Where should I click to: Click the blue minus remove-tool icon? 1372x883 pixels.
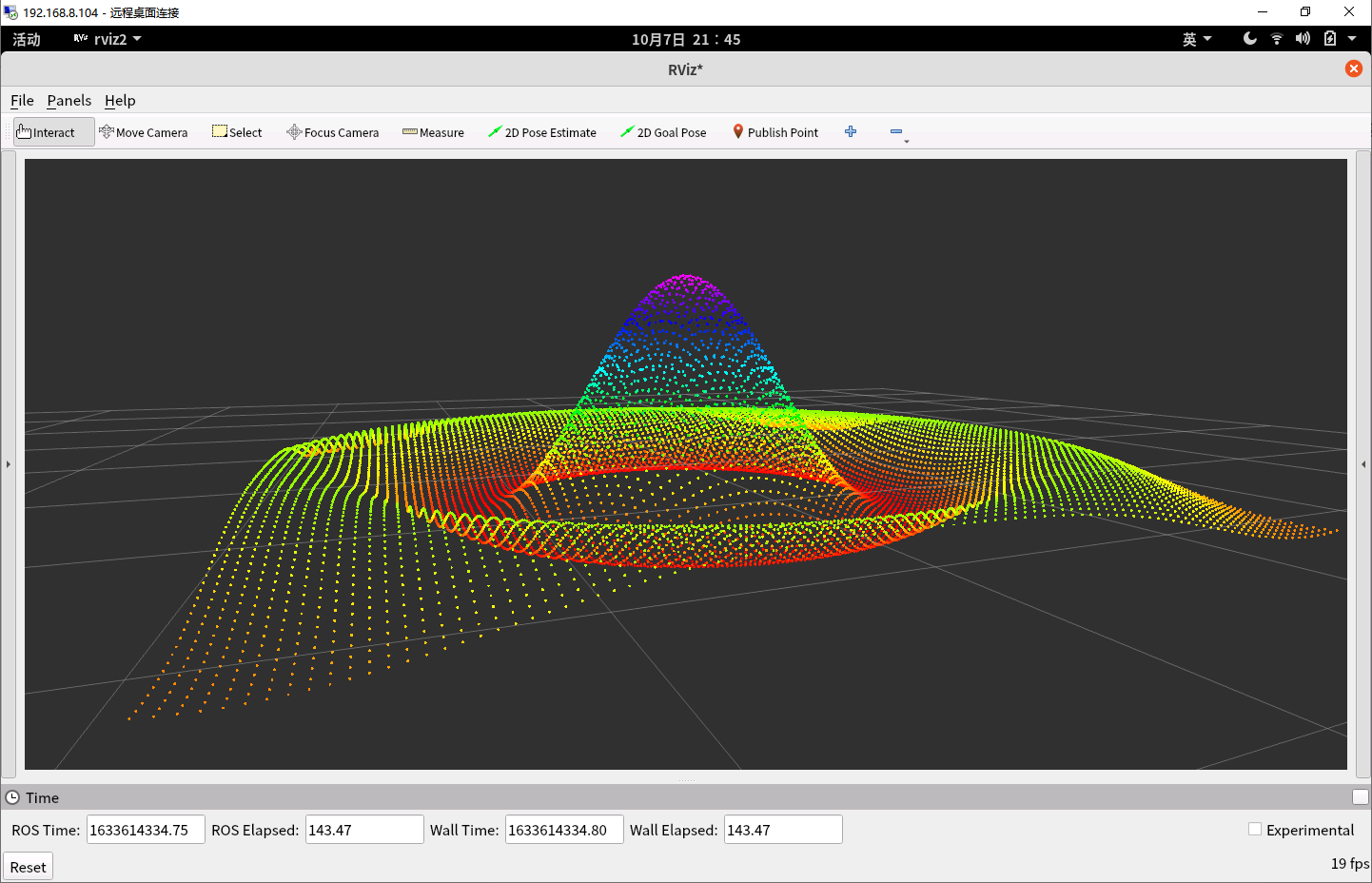pos(896,131)
